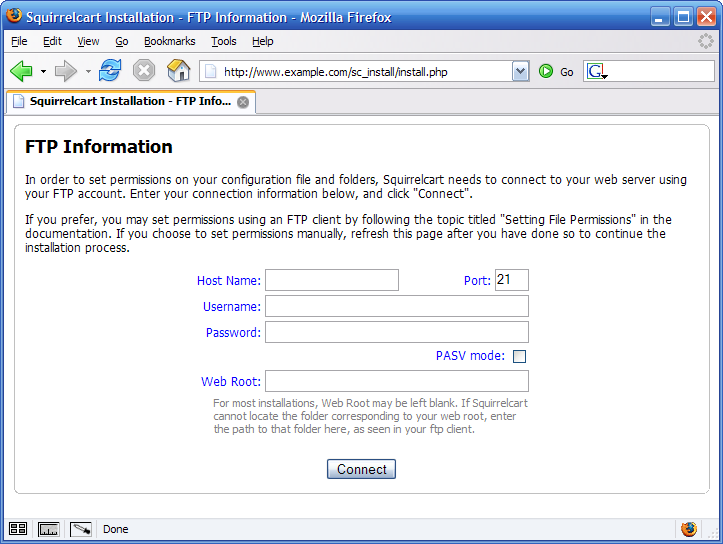Viewport: 723px width, 544px height.
Task: Open the Google search engine selector
Action: coord(597,72)
